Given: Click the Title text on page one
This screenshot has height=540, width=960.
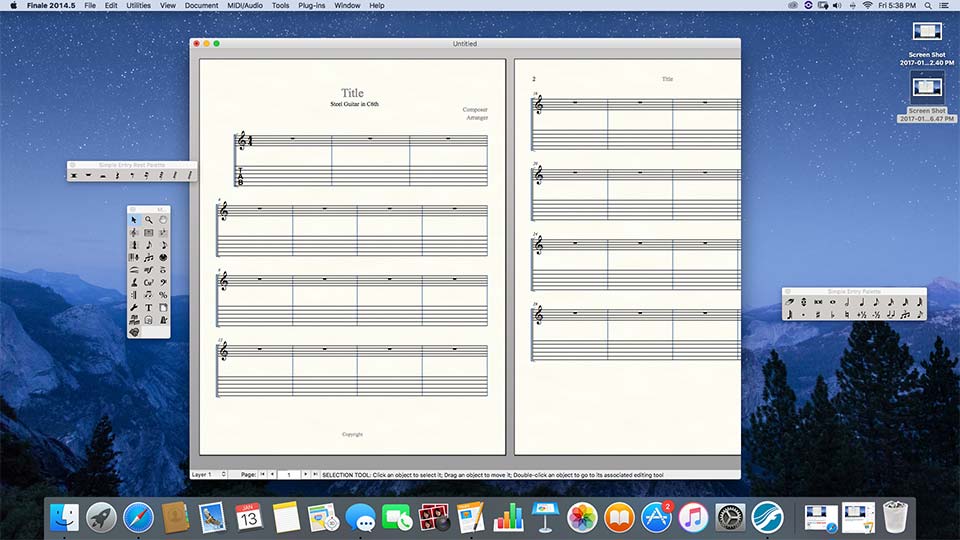Looking at the screenshot, I should point(352,93).
